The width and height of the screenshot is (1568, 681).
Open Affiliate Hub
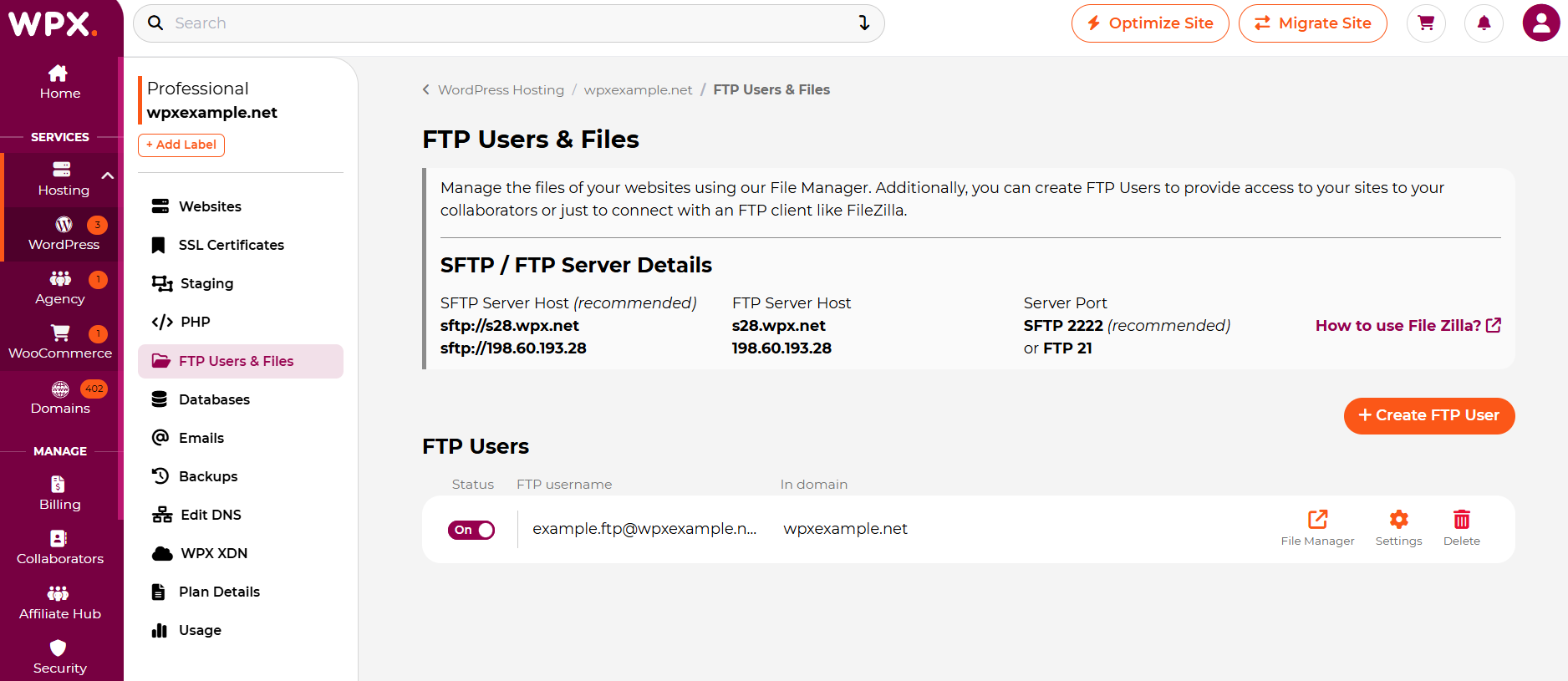point(60,603)
